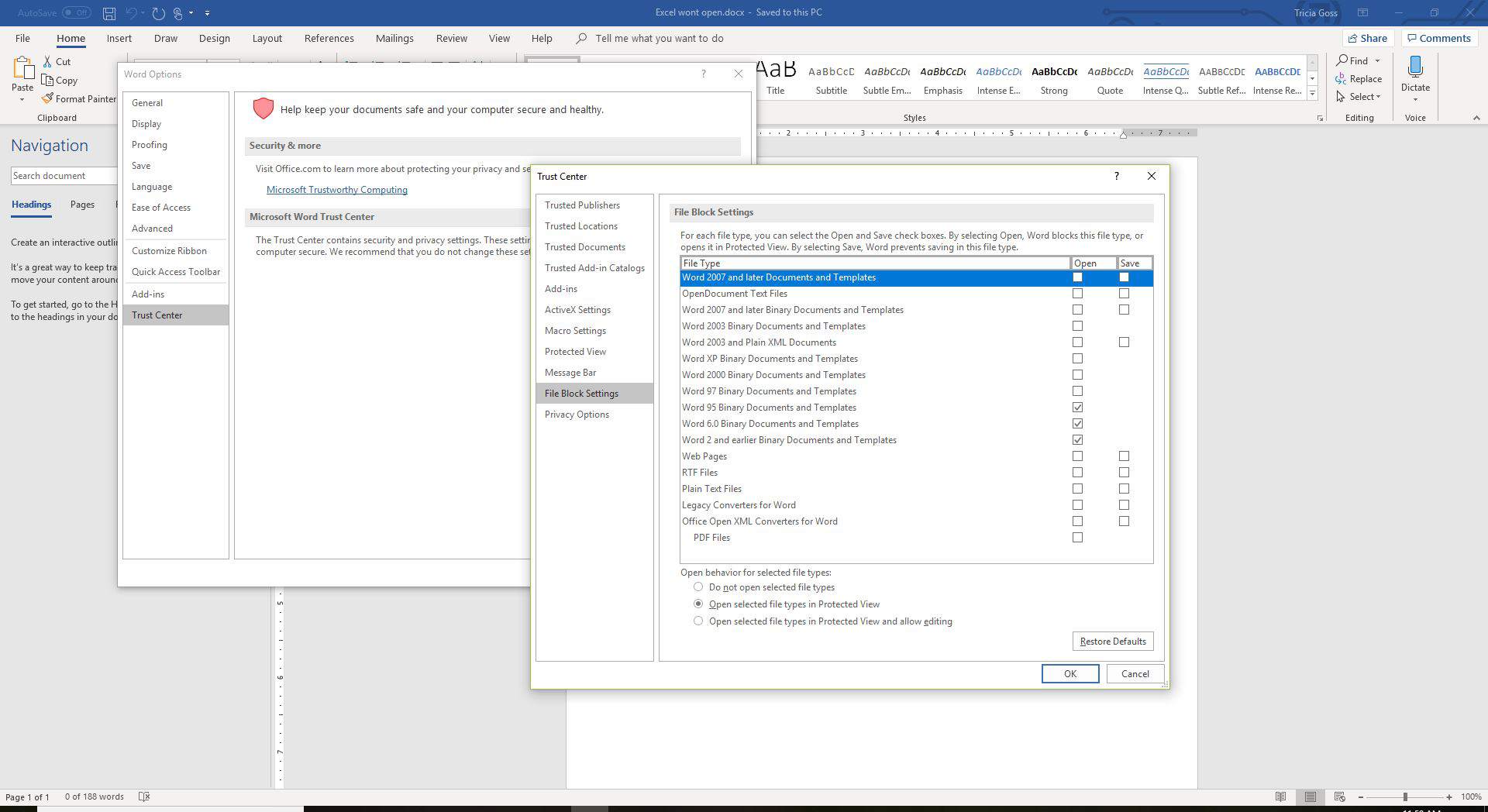Click the Copy icon in Clipboard group
Screen dimensions: 1488x812
tap(47, 80)
